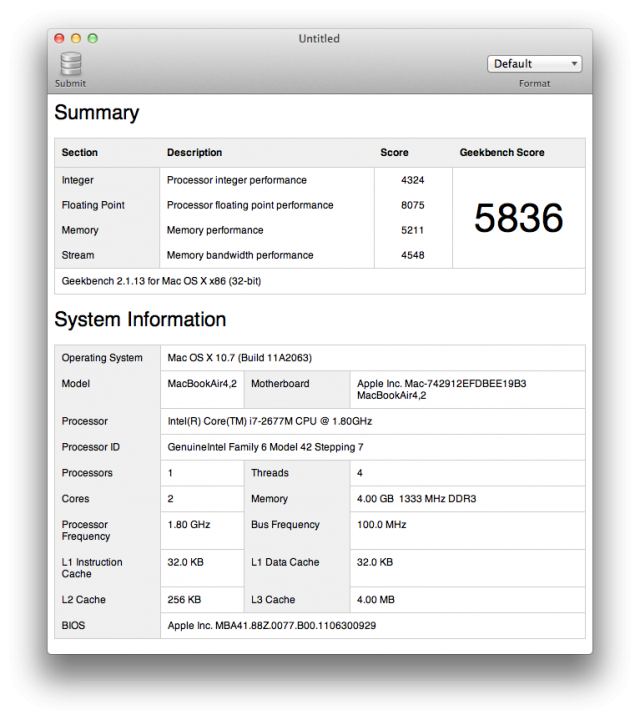Click the Processor Frequency label

pyautogui.click(x=86, y=531)
